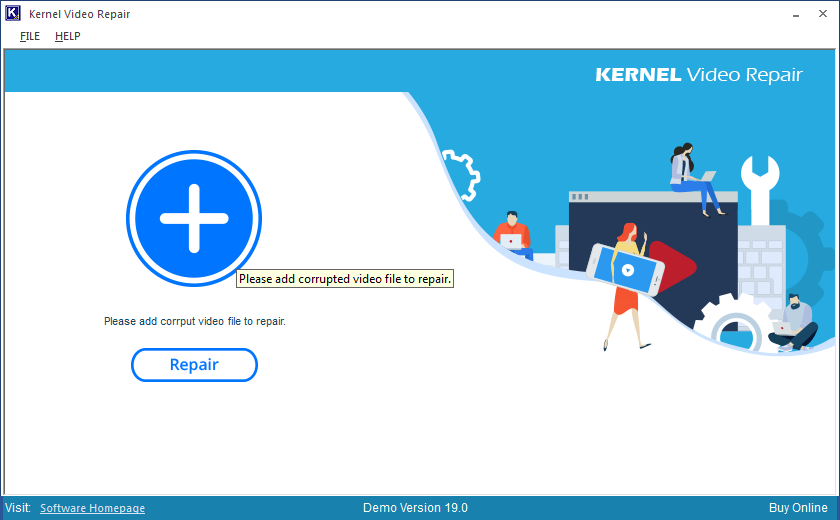Click the Demo Version 19.0 label
This screenshot has height=520, width=840.
pyautogui.click(x=415, y=508)
